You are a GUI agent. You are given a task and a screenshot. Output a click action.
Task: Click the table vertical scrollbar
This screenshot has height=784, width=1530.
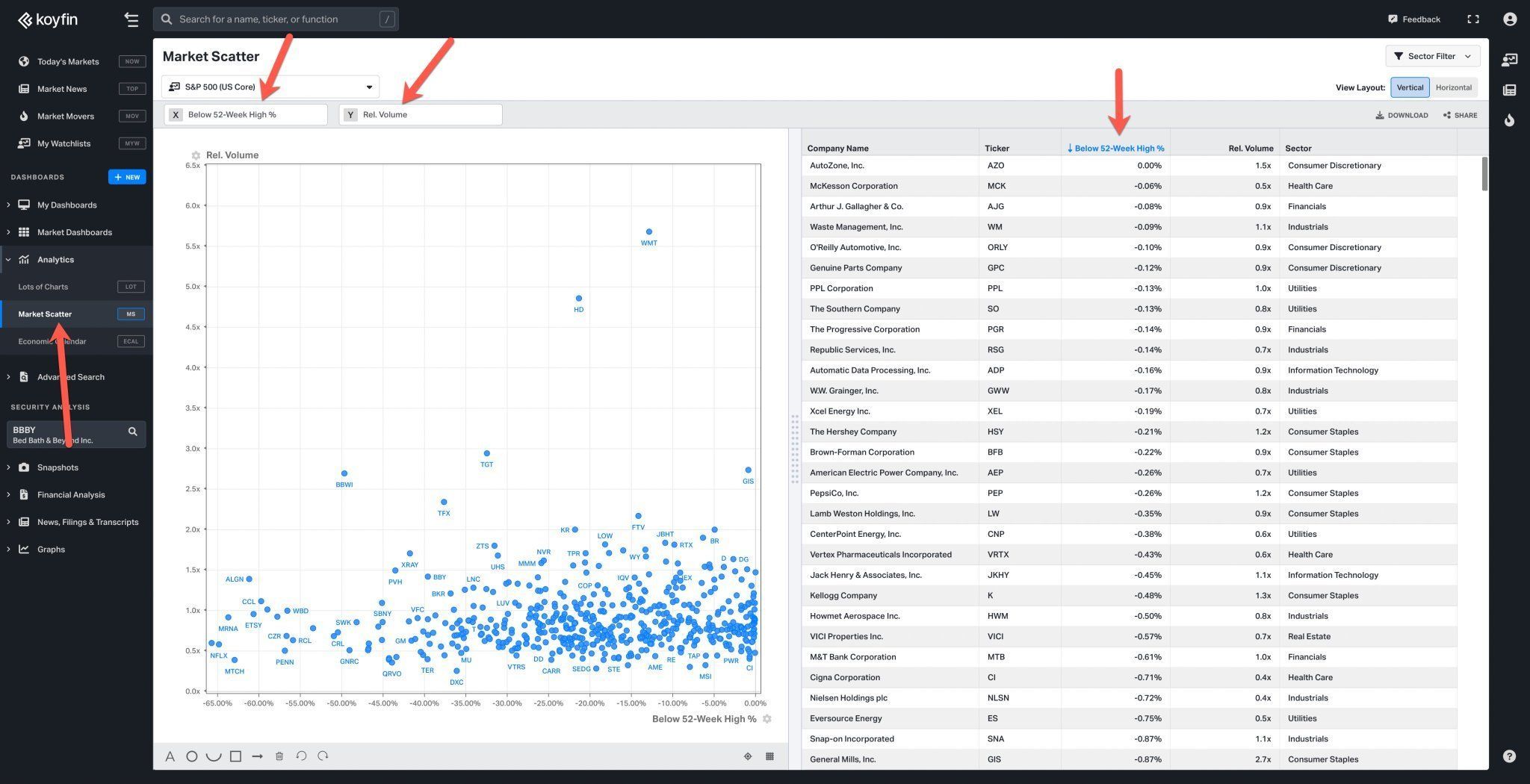click(x=1484, y=174)
